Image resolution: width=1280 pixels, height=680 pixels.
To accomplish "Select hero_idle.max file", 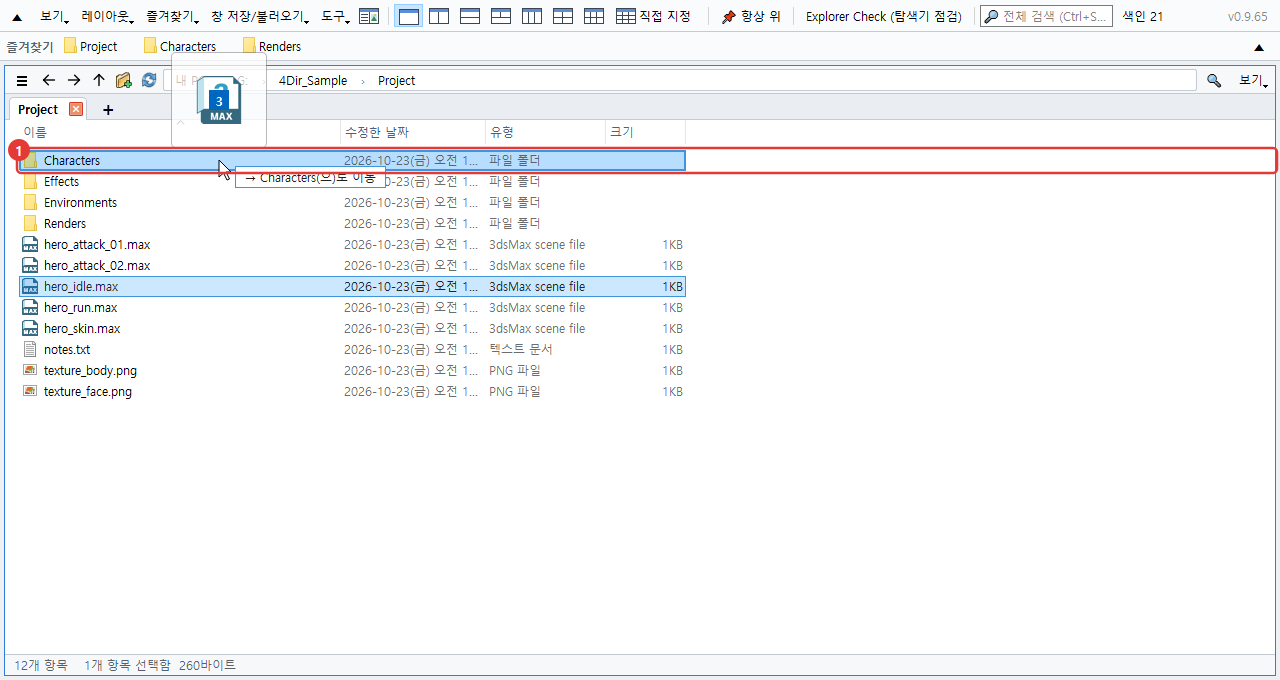I will 352,287.
